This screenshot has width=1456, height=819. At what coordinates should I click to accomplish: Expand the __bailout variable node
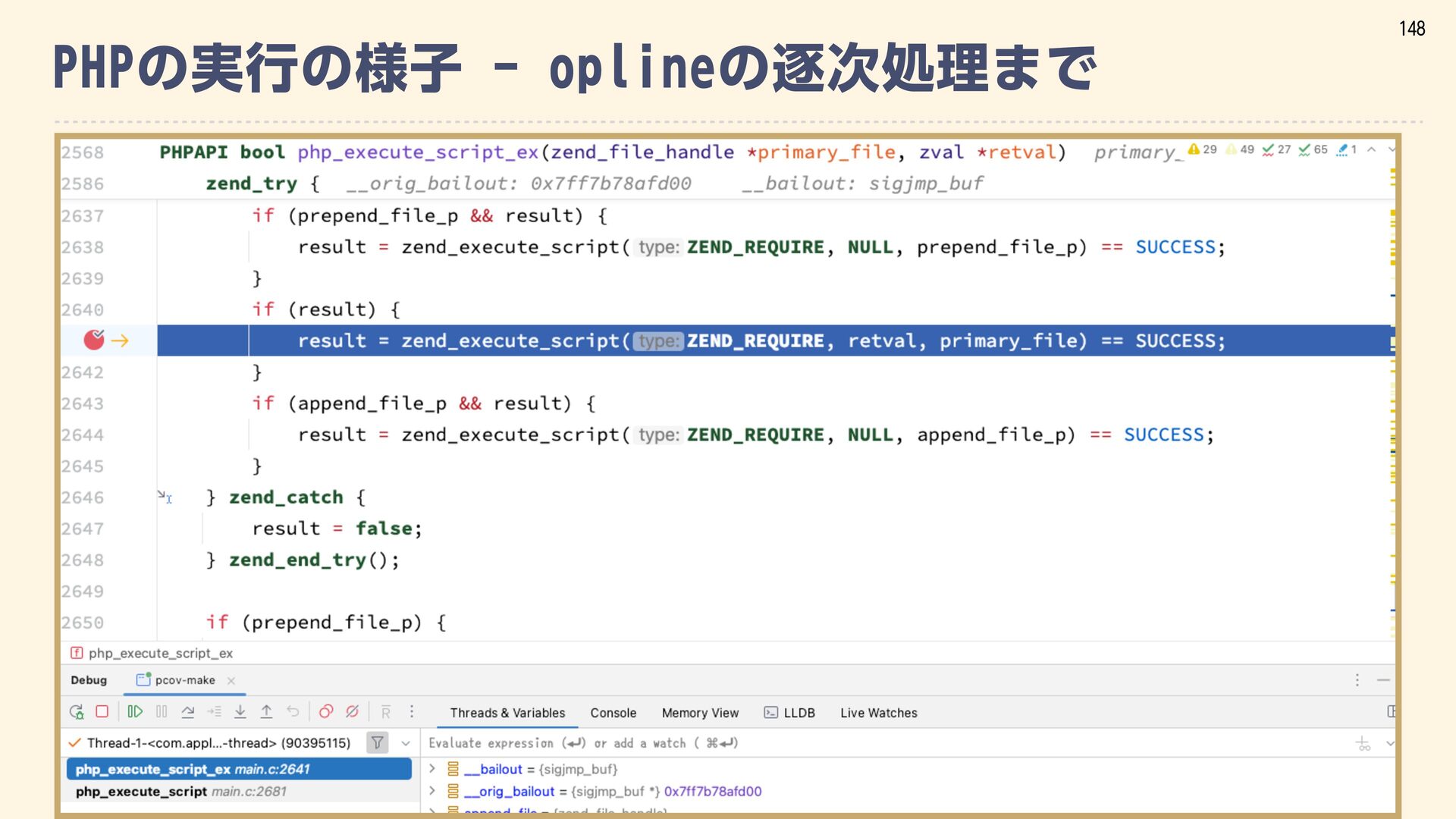432,768
